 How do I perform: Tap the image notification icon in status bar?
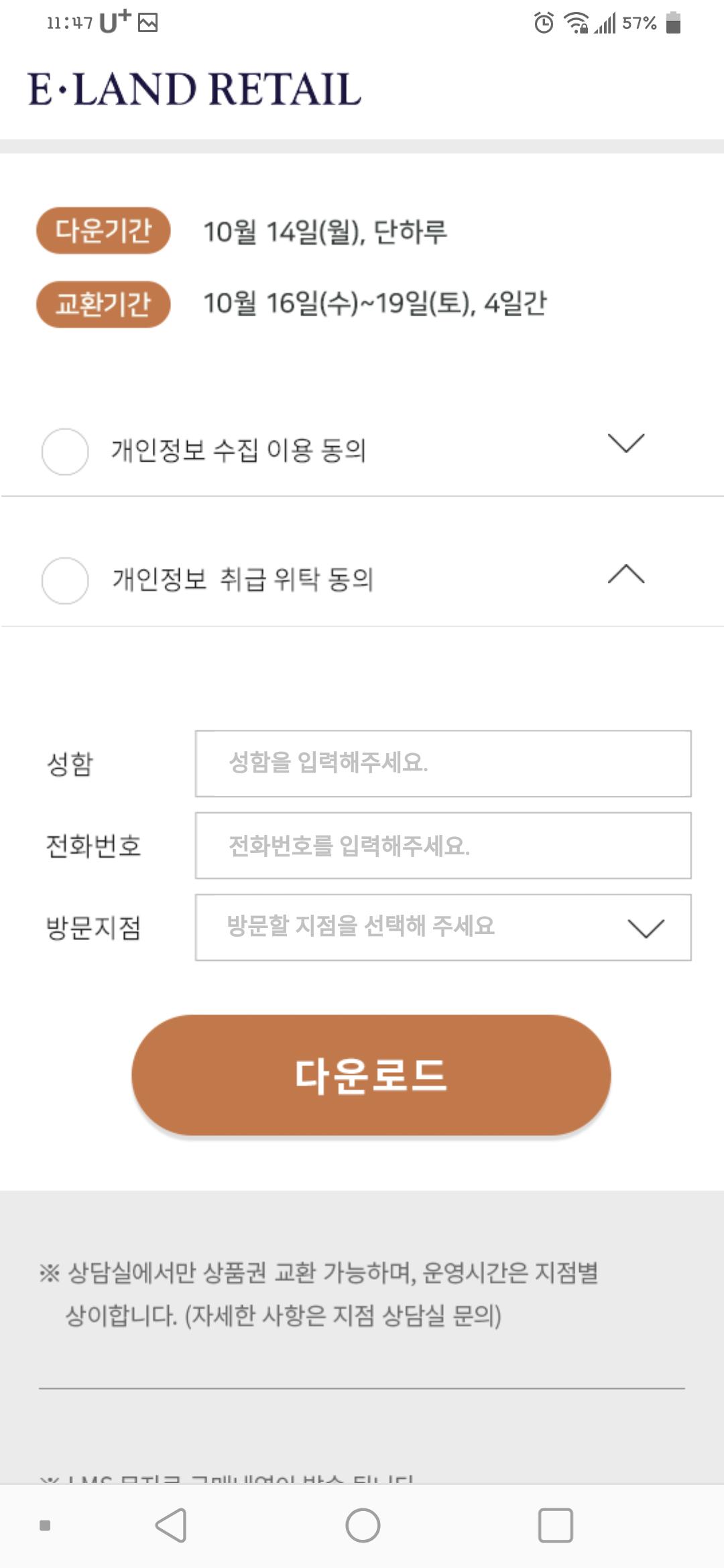pyautogui.click(x=147, y=23)
